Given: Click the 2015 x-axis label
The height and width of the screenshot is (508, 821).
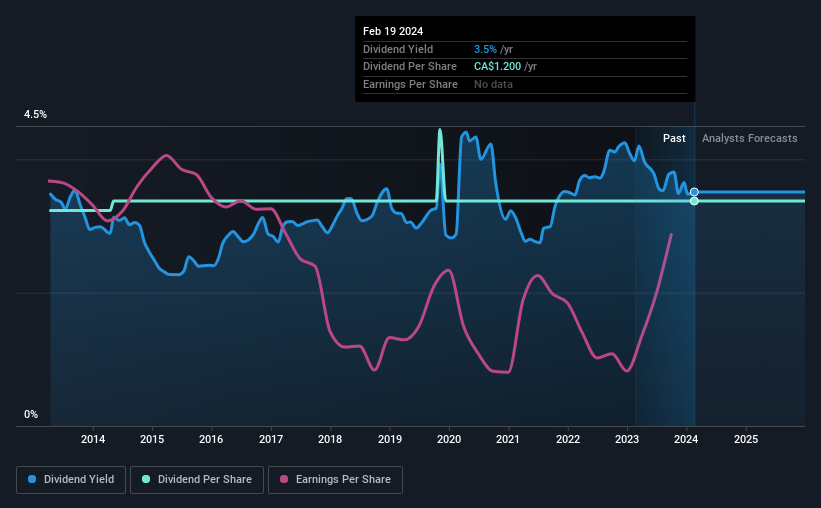Looking at the screenshot, I should click(152, 439).
